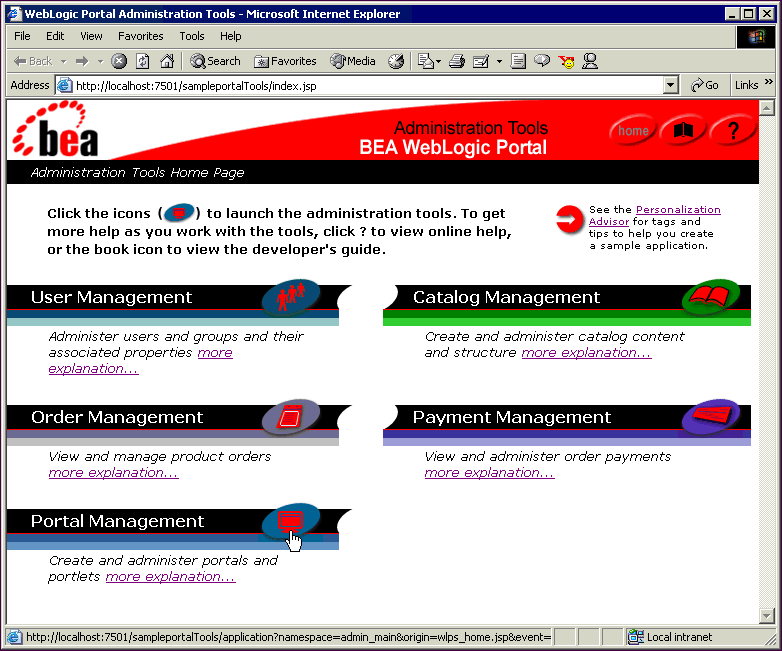Click the Mail toolbar icon

pos(425,61)
